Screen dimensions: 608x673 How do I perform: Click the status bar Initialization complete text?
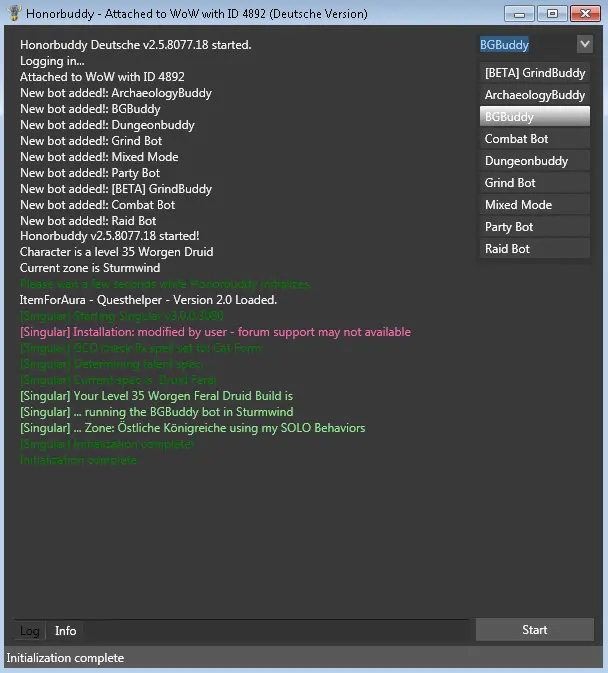tap(65, 658)
